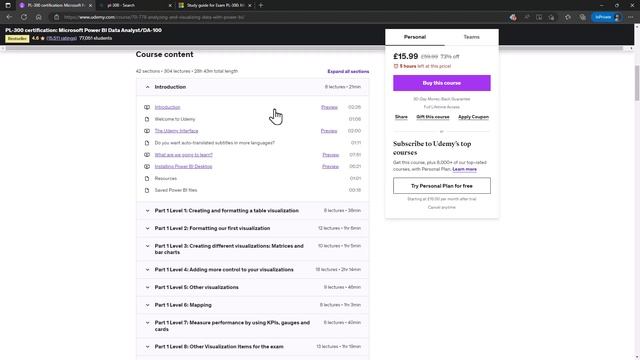Open 'What are we going to learn?' lecture

click(x=184, y=155)
